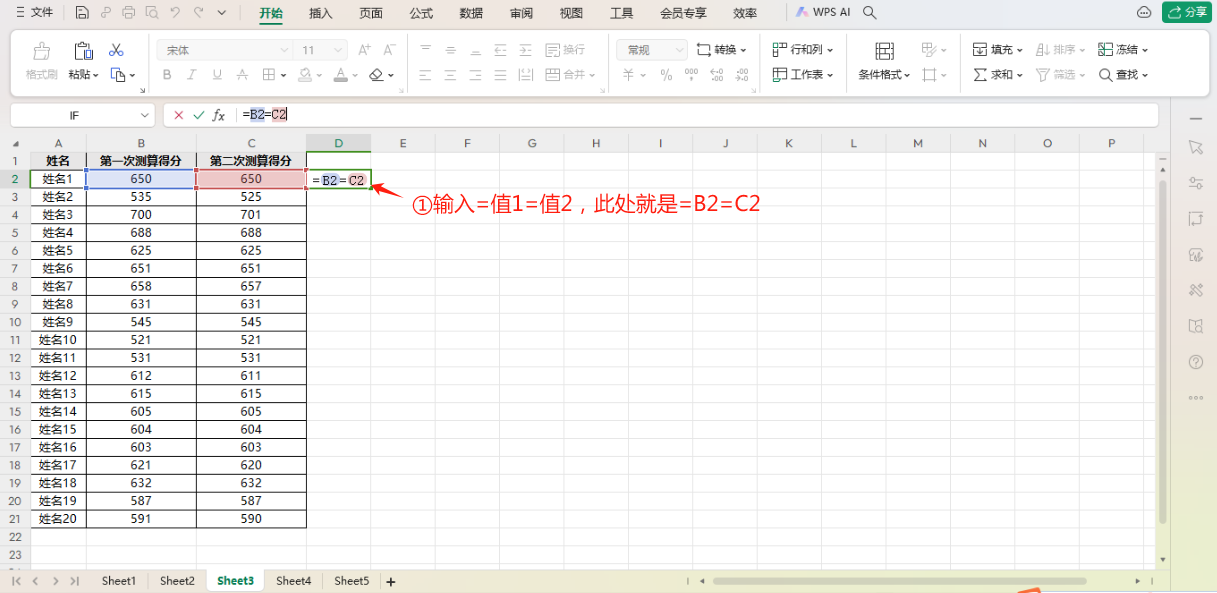Click the Print icon in quick access bar
This screenshot has width=1217, height=593.
(x=128, y=13)
